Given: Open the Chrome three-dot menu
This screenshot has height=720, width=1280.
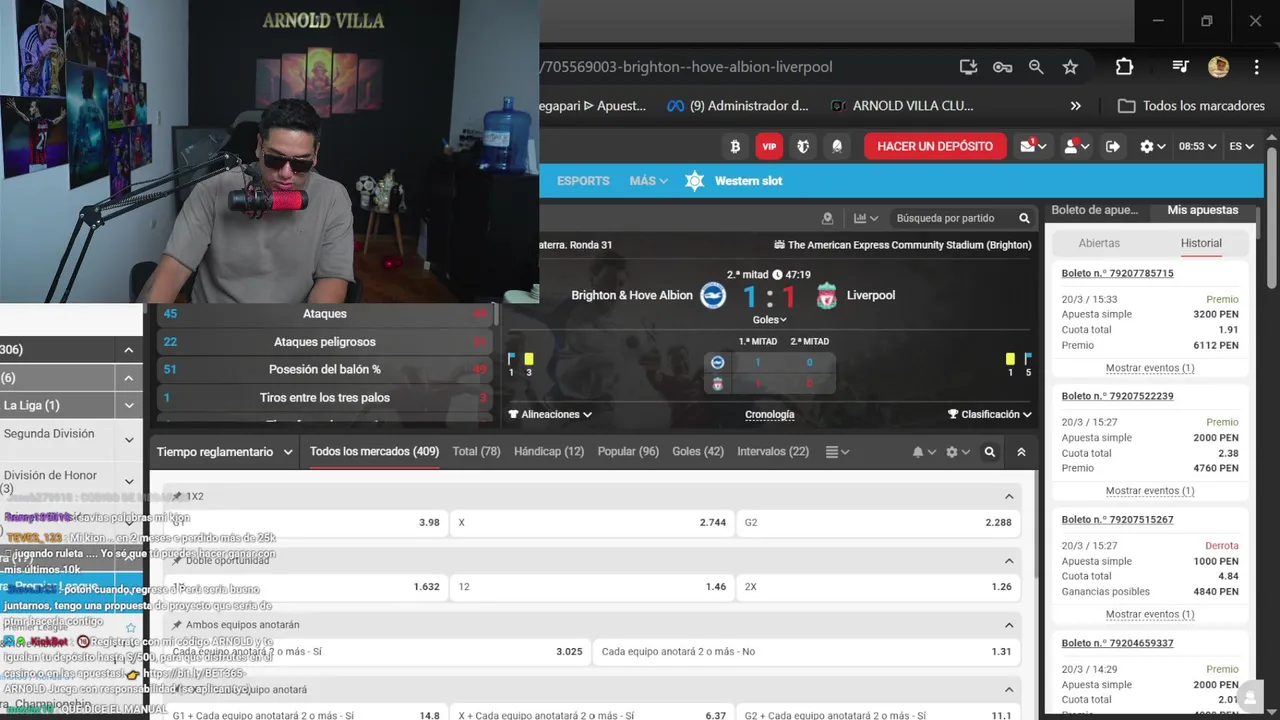Looking at the screenshot, I should tap(1257, 67).
